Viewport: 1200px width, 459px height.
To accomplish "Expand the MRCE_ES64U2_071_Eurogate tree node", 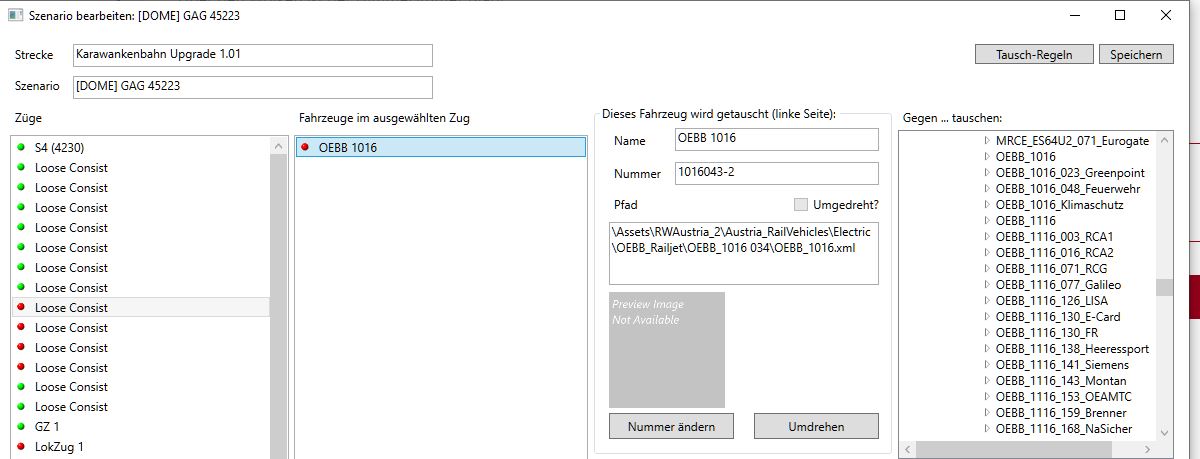I will pos(986,141).
